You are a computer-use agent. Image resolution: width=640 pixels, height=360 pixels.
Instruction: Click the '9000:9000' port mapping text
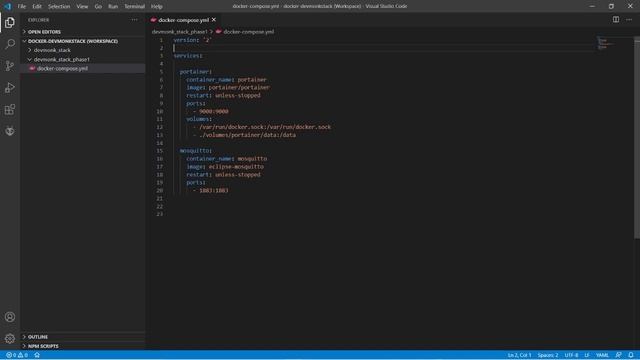coord(214,111)
